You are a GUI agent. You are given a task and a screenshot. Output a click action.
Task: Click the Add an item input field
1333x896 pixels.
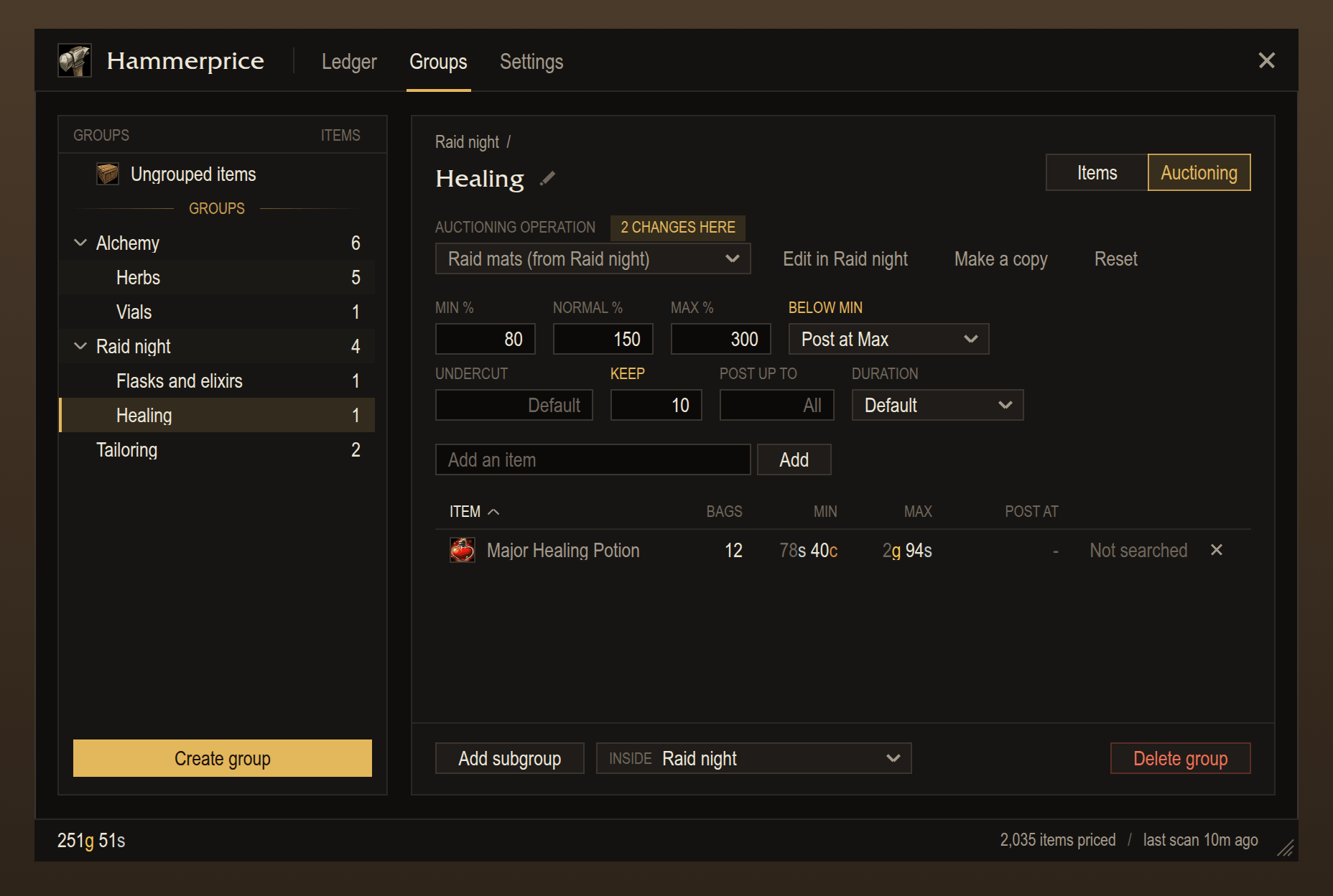click(x=593, y=459)
